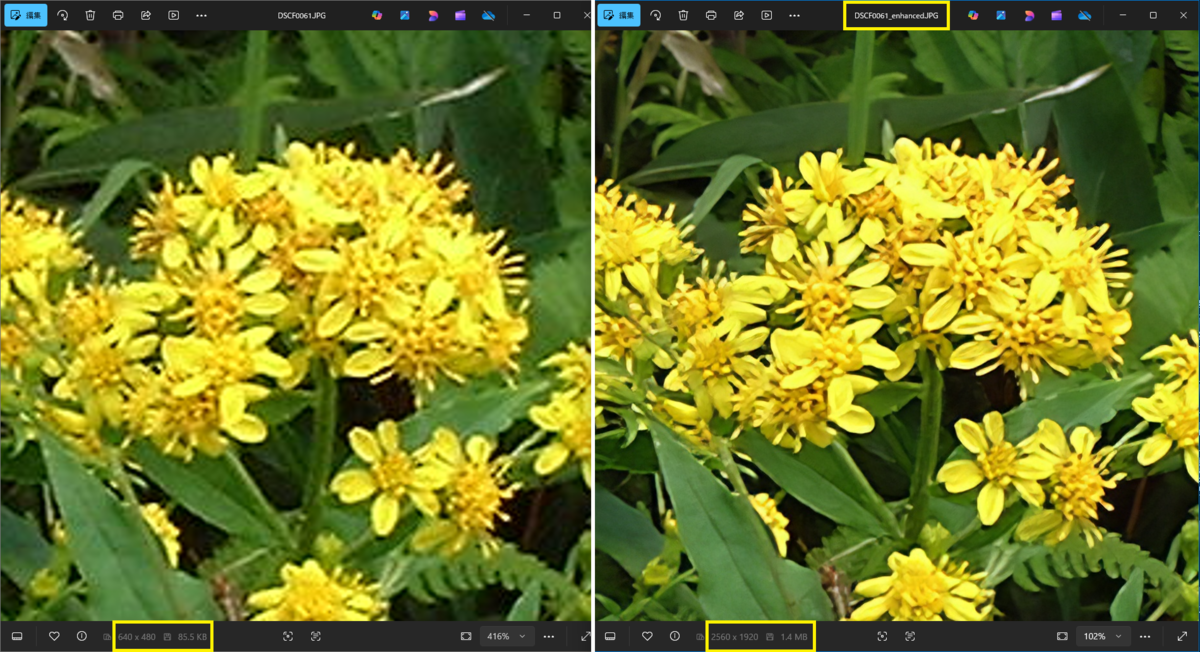
Task: Click the OneDrive cloud icon in DSCF0061_enhanced.JPG window
Action: coord(1085,15)
